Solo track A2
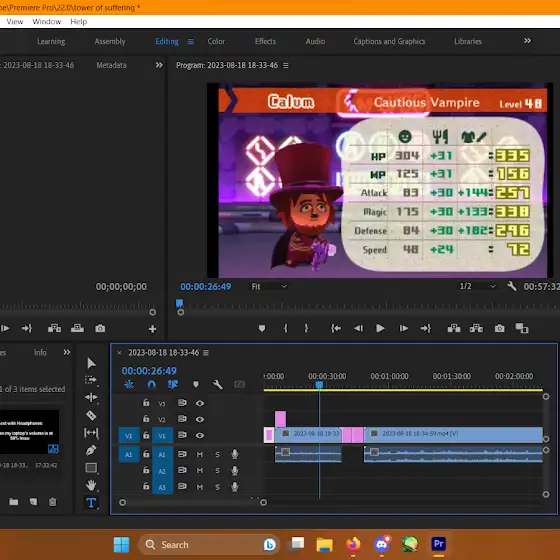560x560 pixels. pos(217,471)
